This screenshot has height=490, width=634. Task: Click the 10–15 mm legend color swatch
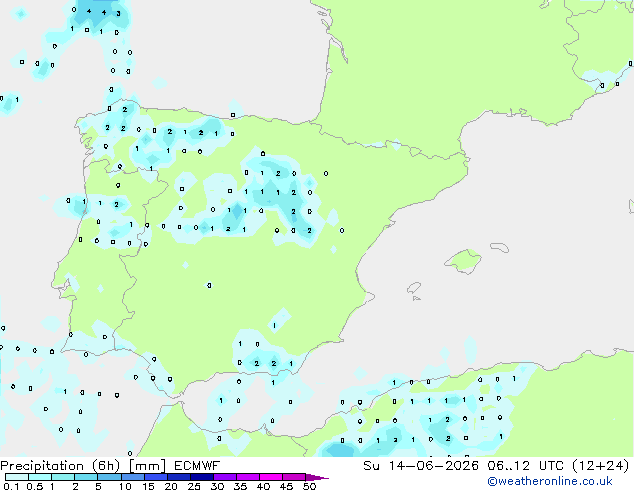point(133,477)
